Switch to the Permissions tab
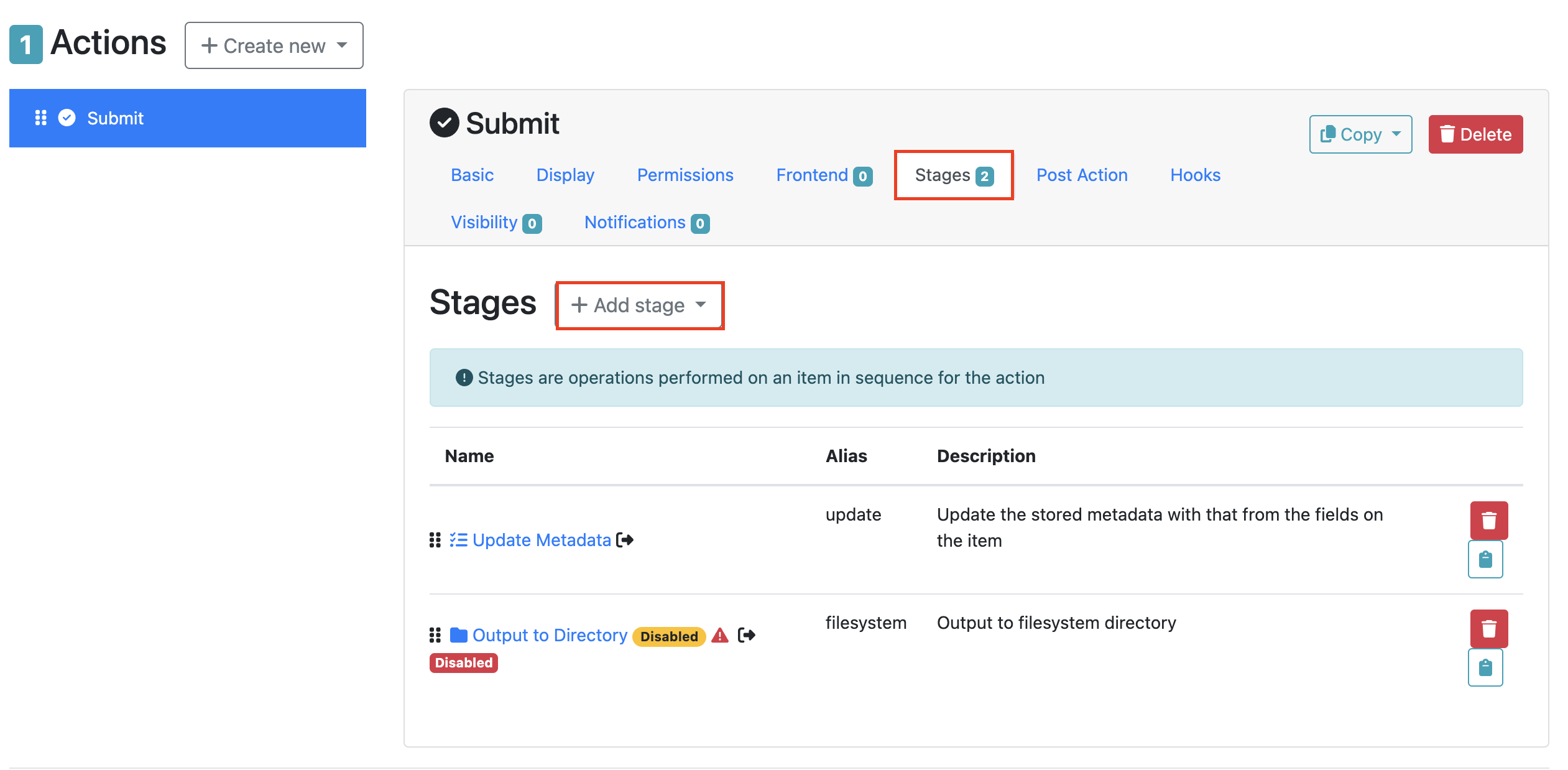This screenshot has width=1568, height=770. [x=685, y=175]
